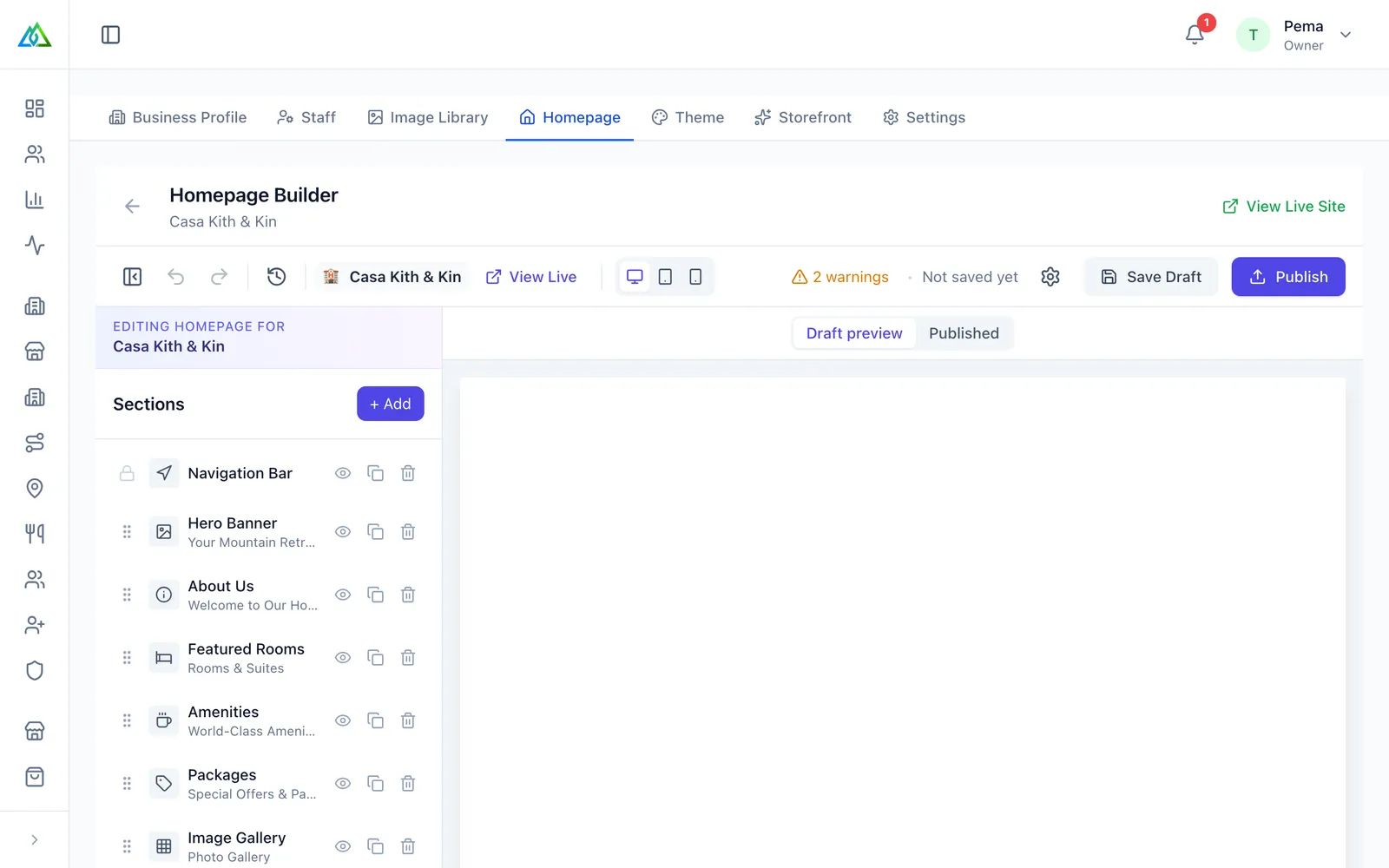Viewport: 1389px width, 868px height.
Task: Open the Theme tab
Action: click(688, 117)
